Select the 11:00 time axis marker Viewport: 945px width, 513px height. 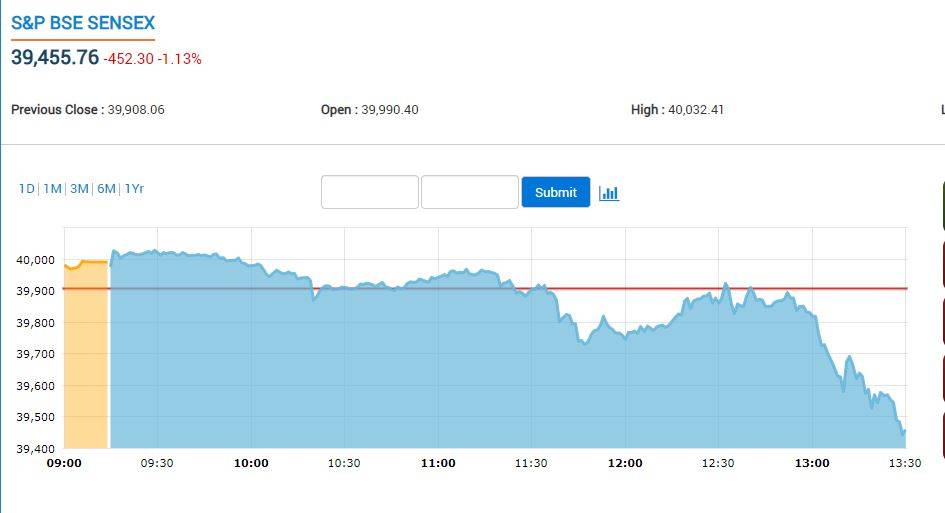click(438, 463)
